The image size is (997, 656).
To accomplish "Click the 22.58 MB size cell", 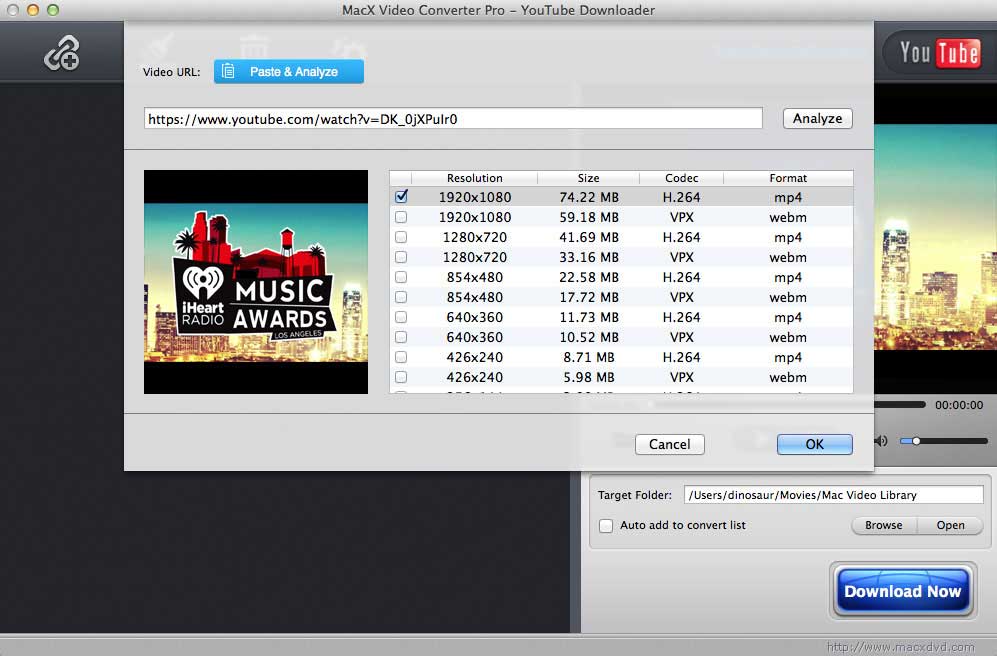I will click(589, 277).
